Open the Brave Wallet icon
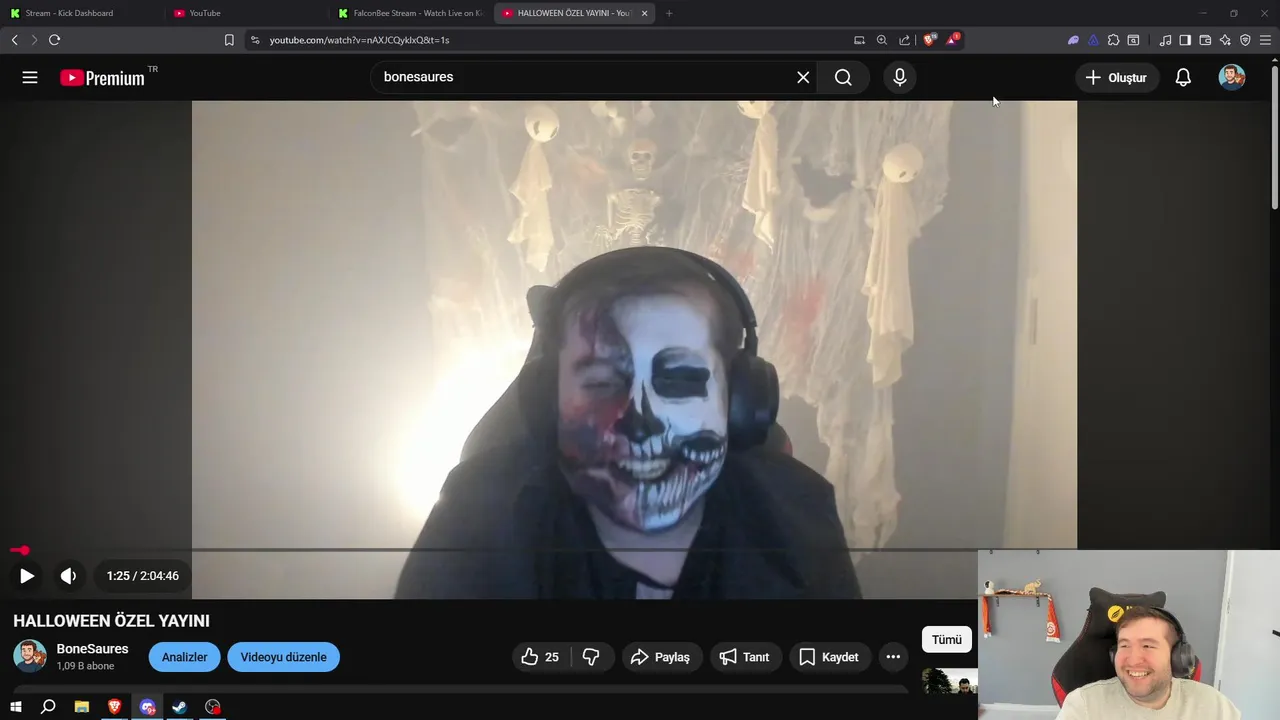Image resolution: width=1280 pixels, height=720 pixels. 1205,40
